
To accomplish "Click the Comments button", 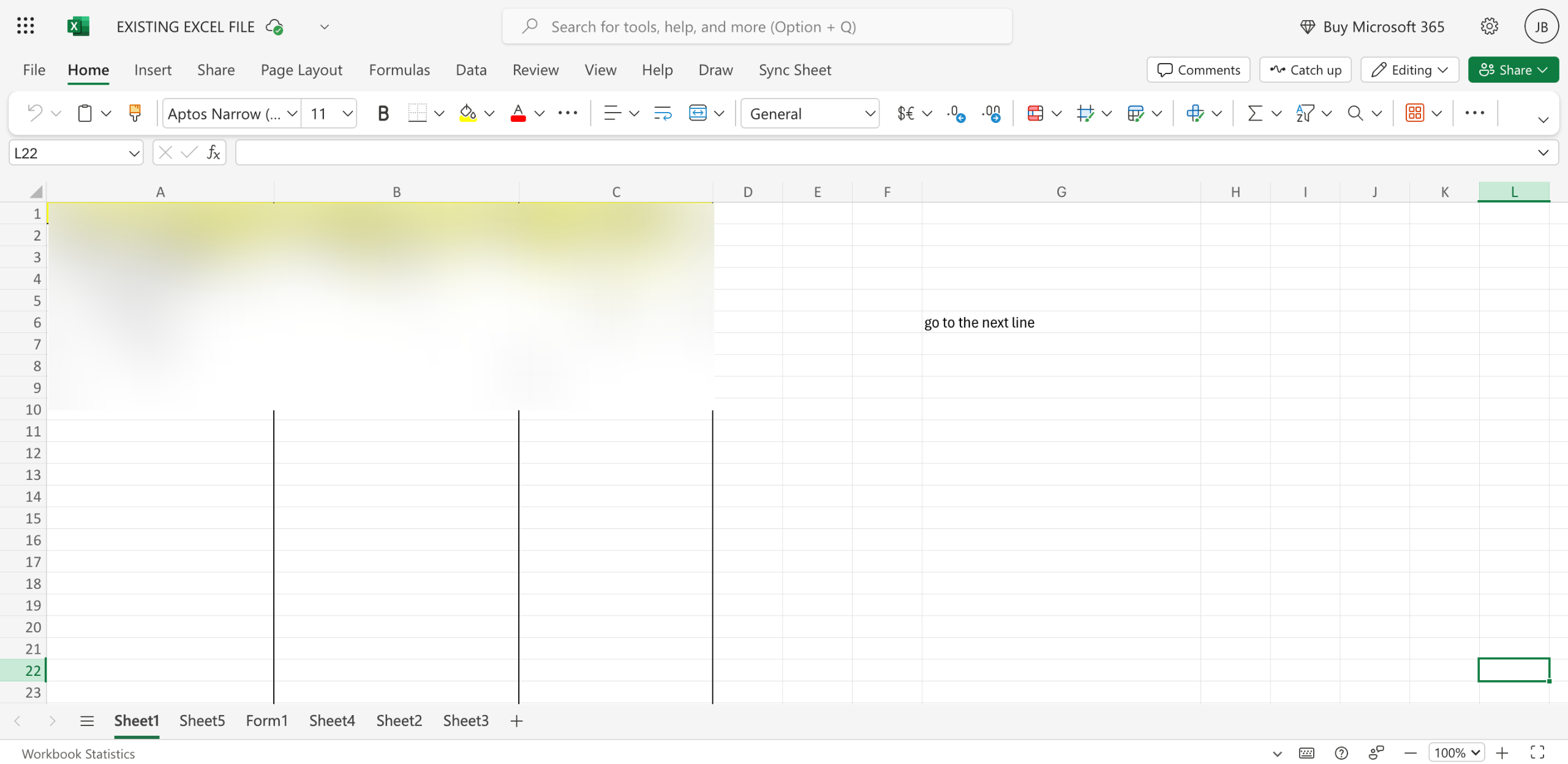I will coord(1198,70).
